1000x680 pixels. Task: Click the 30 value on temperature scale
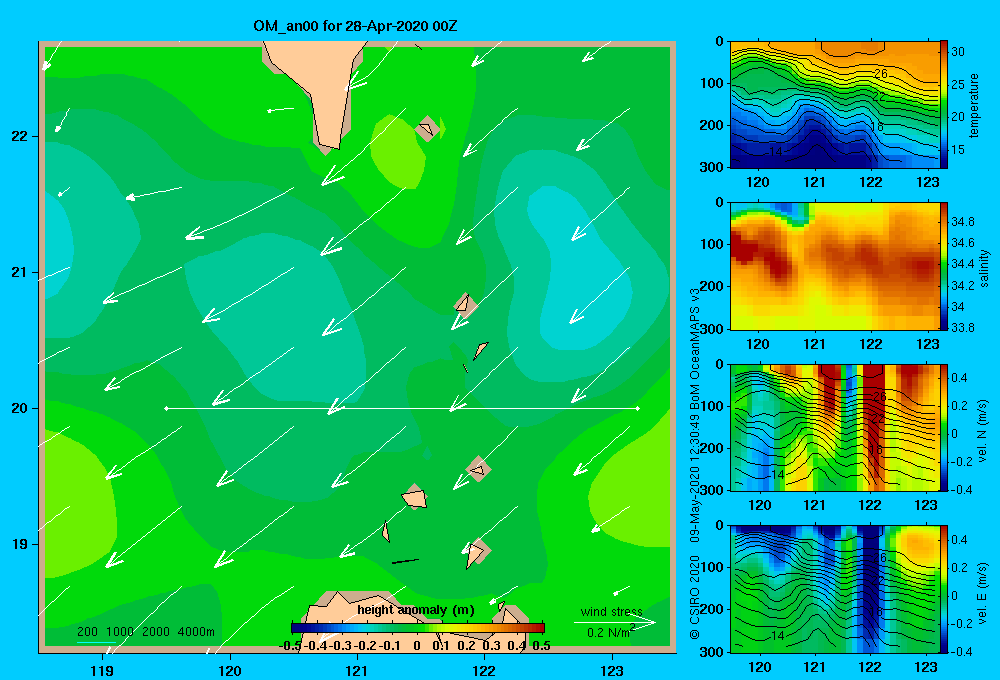pyautogui.click(x=958, y=52)
